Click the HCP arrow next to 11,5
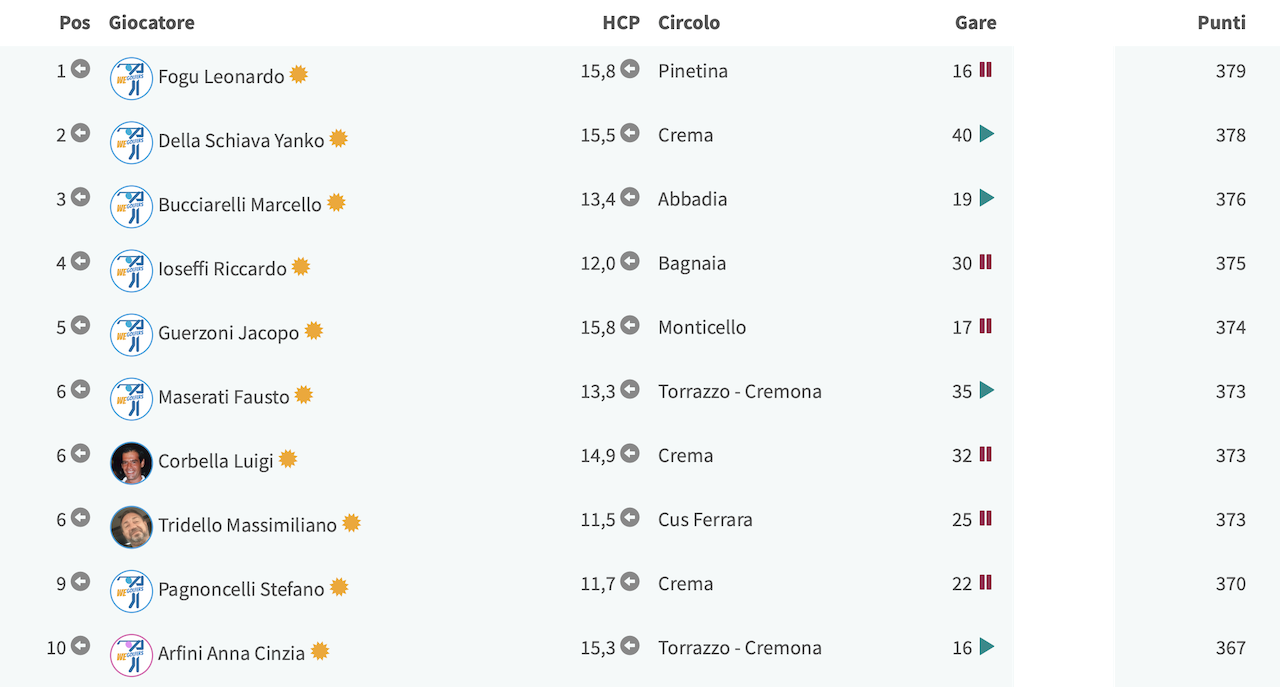The width and height of the screenshot is (1280, 687). [x=630, y=518]
